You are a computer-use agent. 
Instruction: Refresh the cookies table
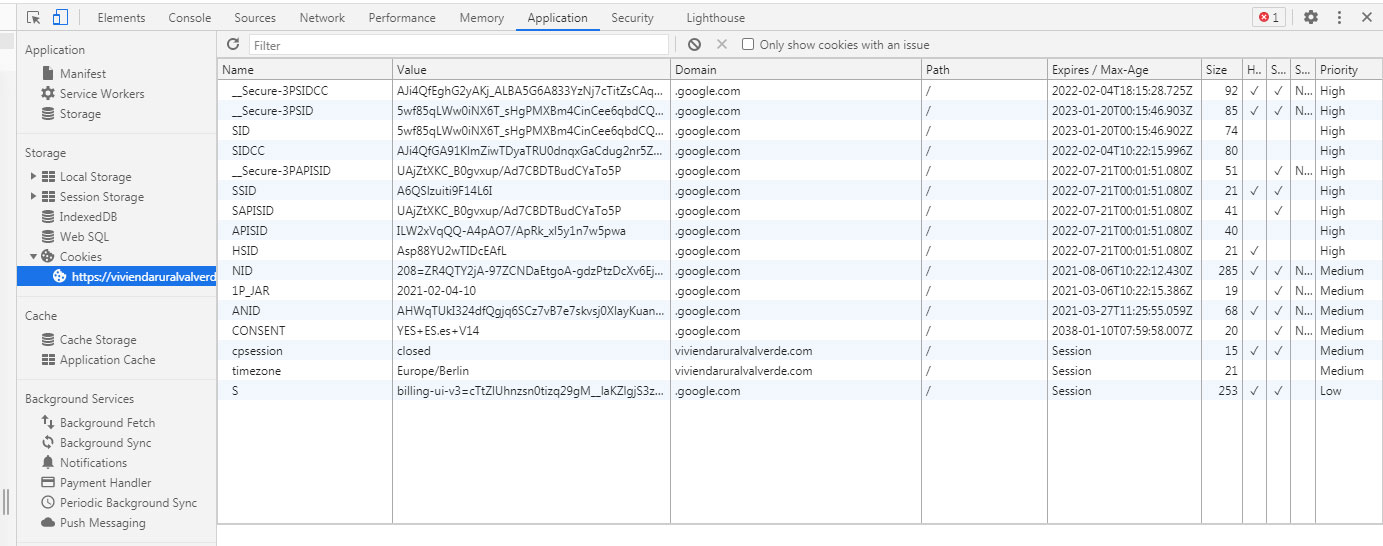click(233, 44)
